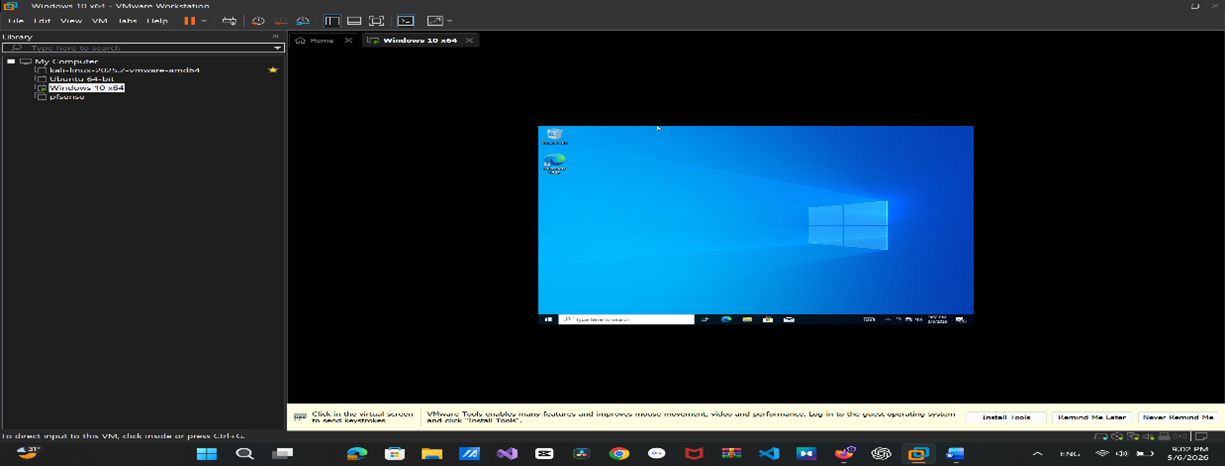The height and width of the screenshot is (466, 1225).
Task: Open Microsoft Edge shortcut on guest desktop
Action: tap(554, 164)
